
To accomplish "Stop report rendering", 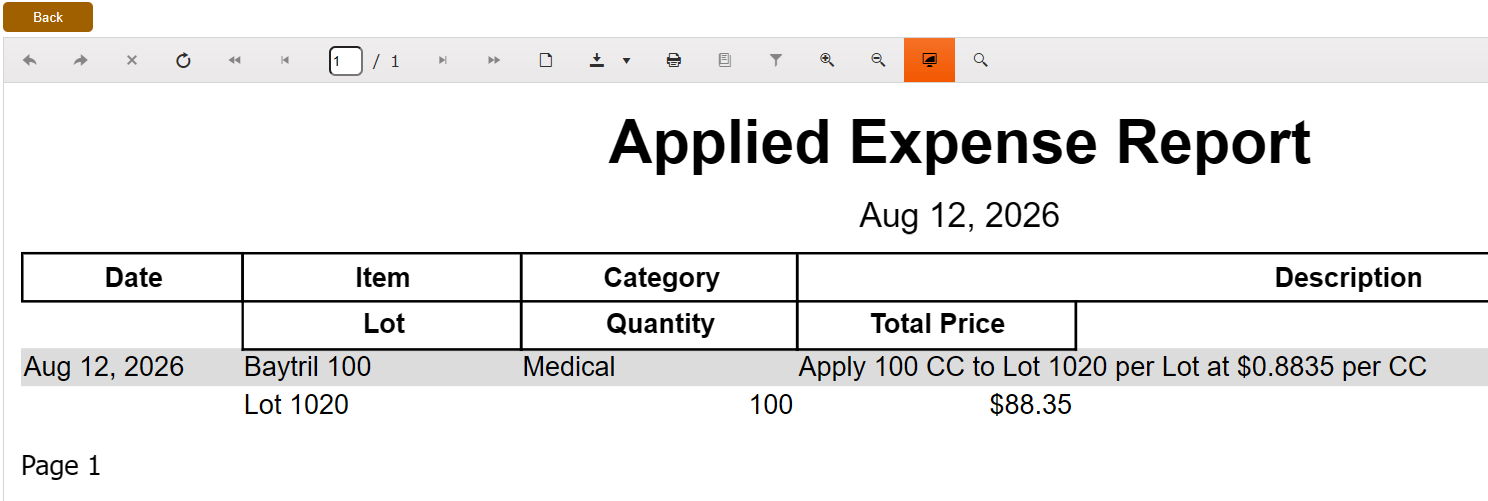I will coord(132,61).
